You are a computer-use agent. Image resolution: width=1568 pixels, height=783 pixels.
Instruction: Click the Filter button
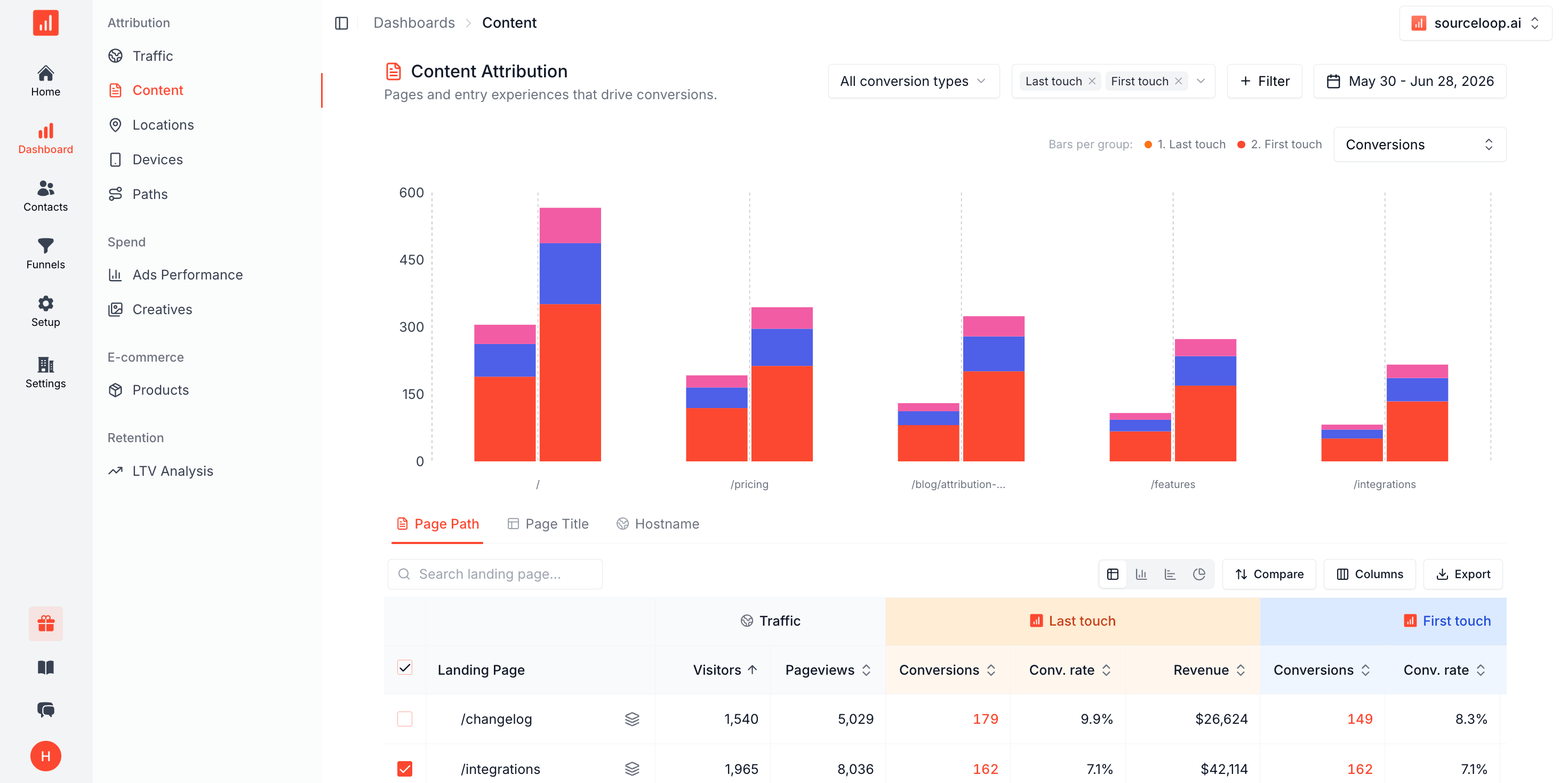tap(1265, 81)
